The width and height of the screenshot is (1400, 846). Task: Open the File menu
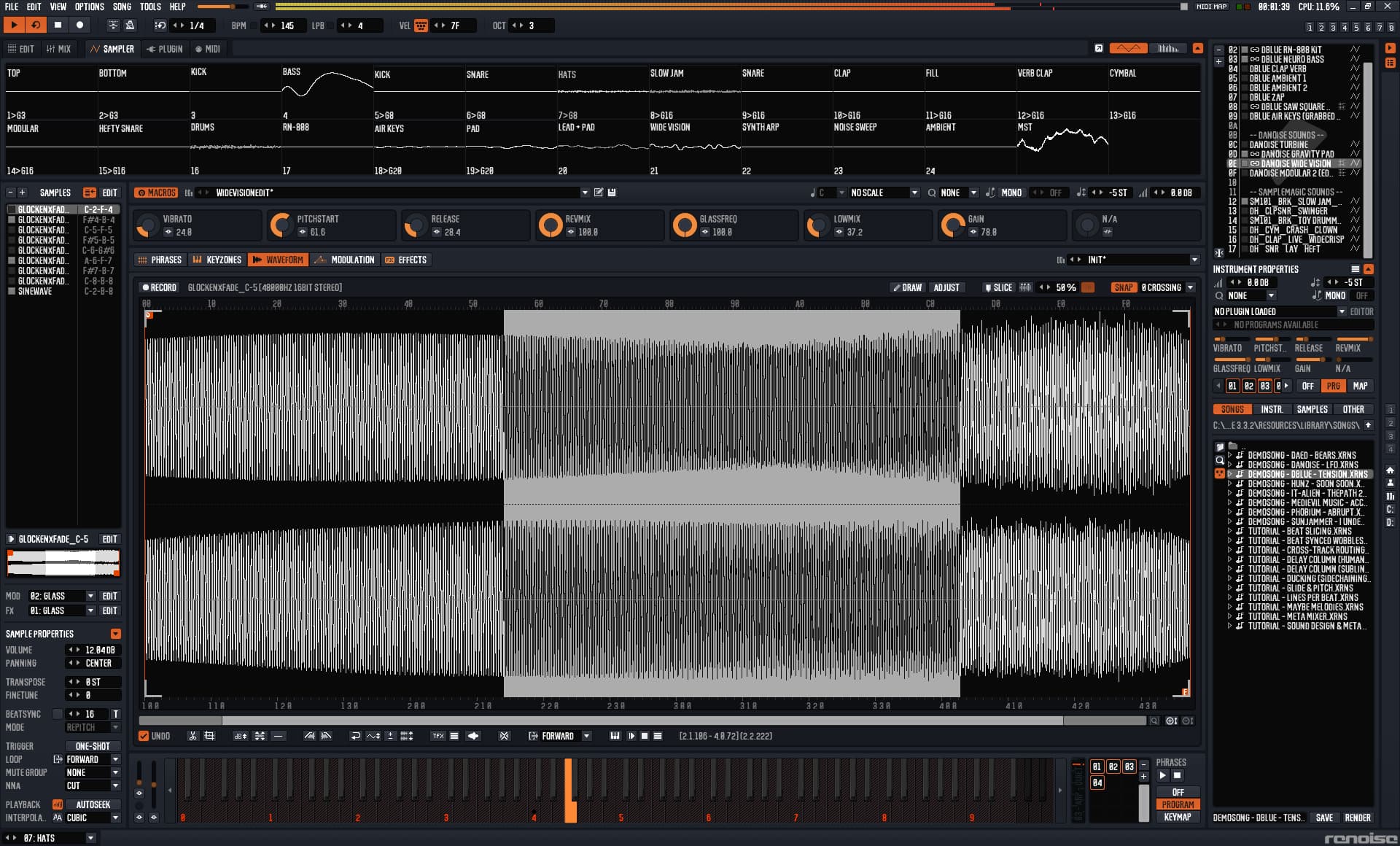12,7
